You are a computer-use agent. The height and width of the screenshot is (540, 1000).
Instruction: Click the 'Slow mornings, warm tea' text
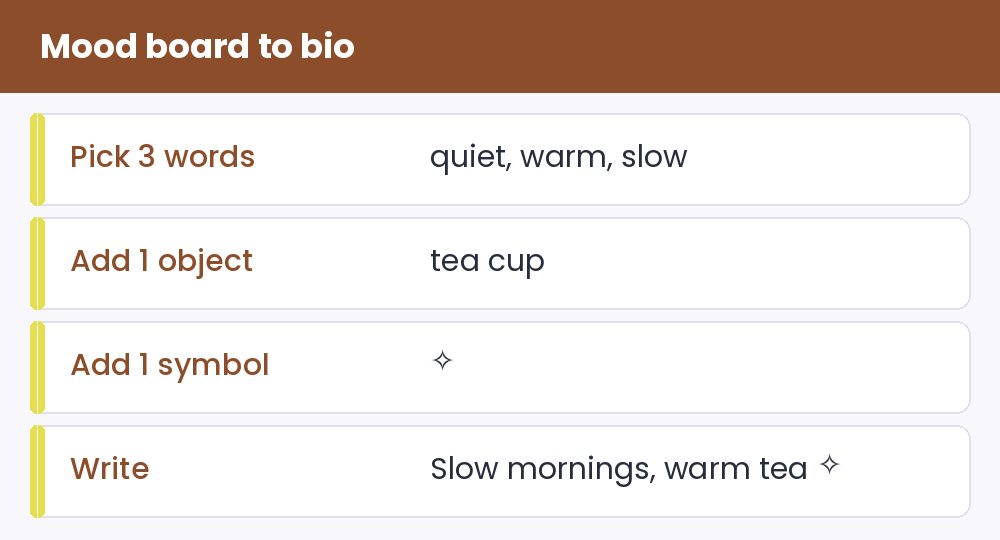point(619,469)
